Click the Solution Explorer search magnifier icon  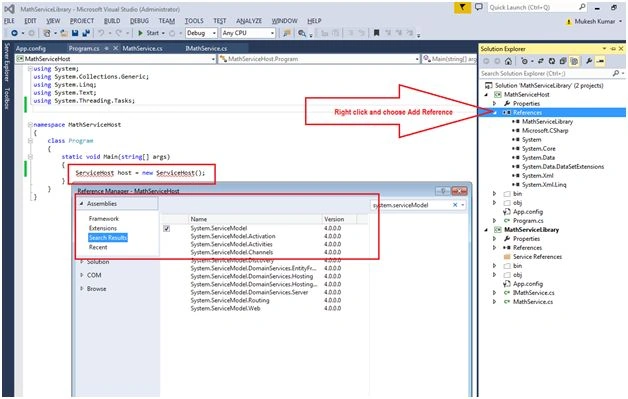tap(616, 73)
